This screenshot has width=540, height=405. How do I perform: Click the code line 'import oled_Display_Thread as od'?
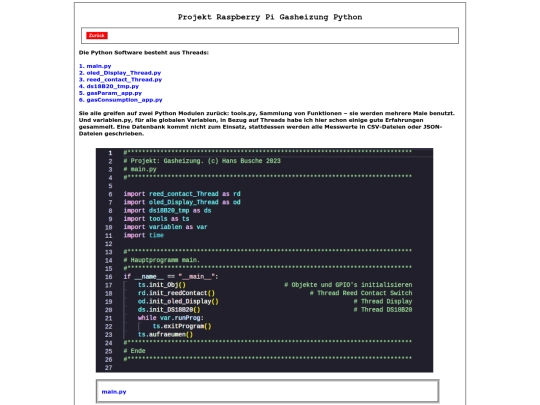(x=182, y=202)
